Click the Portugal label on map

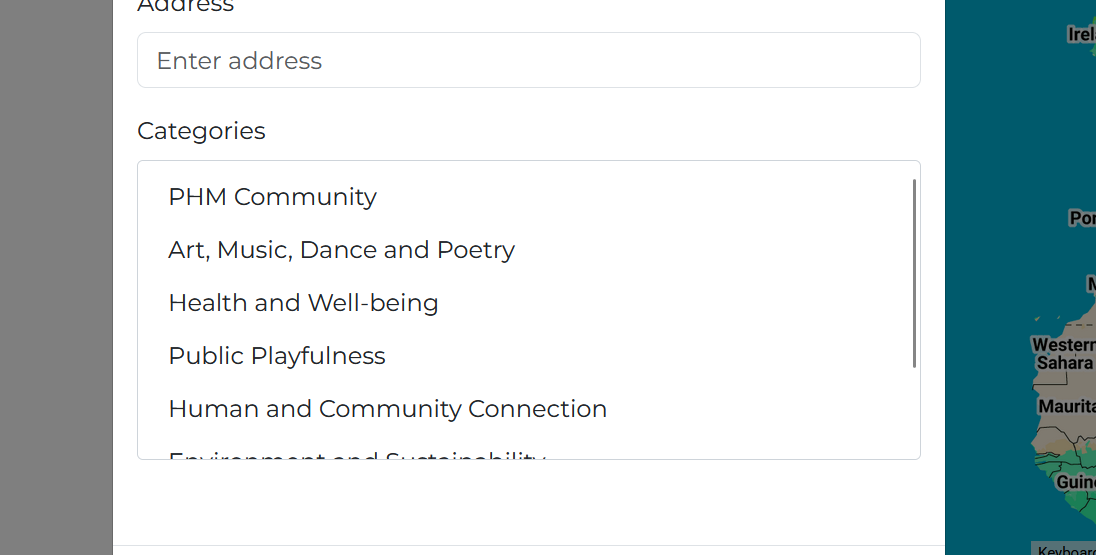coord(1083,218)
